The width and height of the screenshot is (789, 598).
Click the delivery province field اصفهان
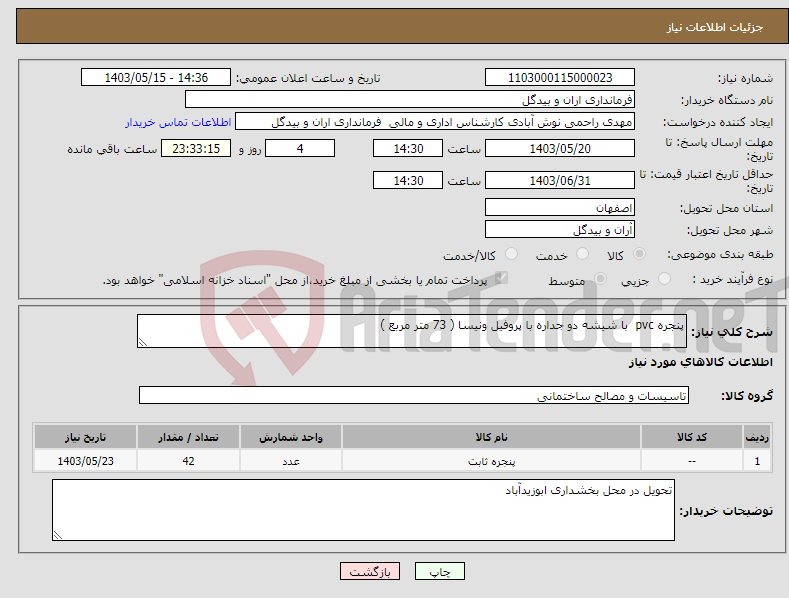(560, 207)
